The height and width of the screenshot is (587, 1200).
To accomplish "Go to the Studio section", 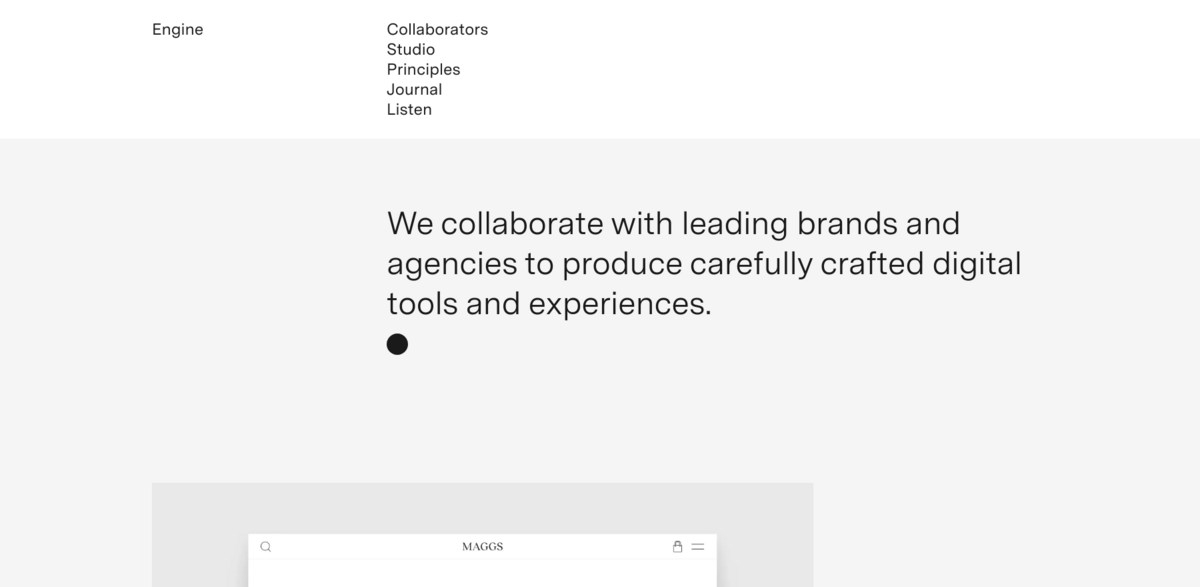I will (410, 50).
